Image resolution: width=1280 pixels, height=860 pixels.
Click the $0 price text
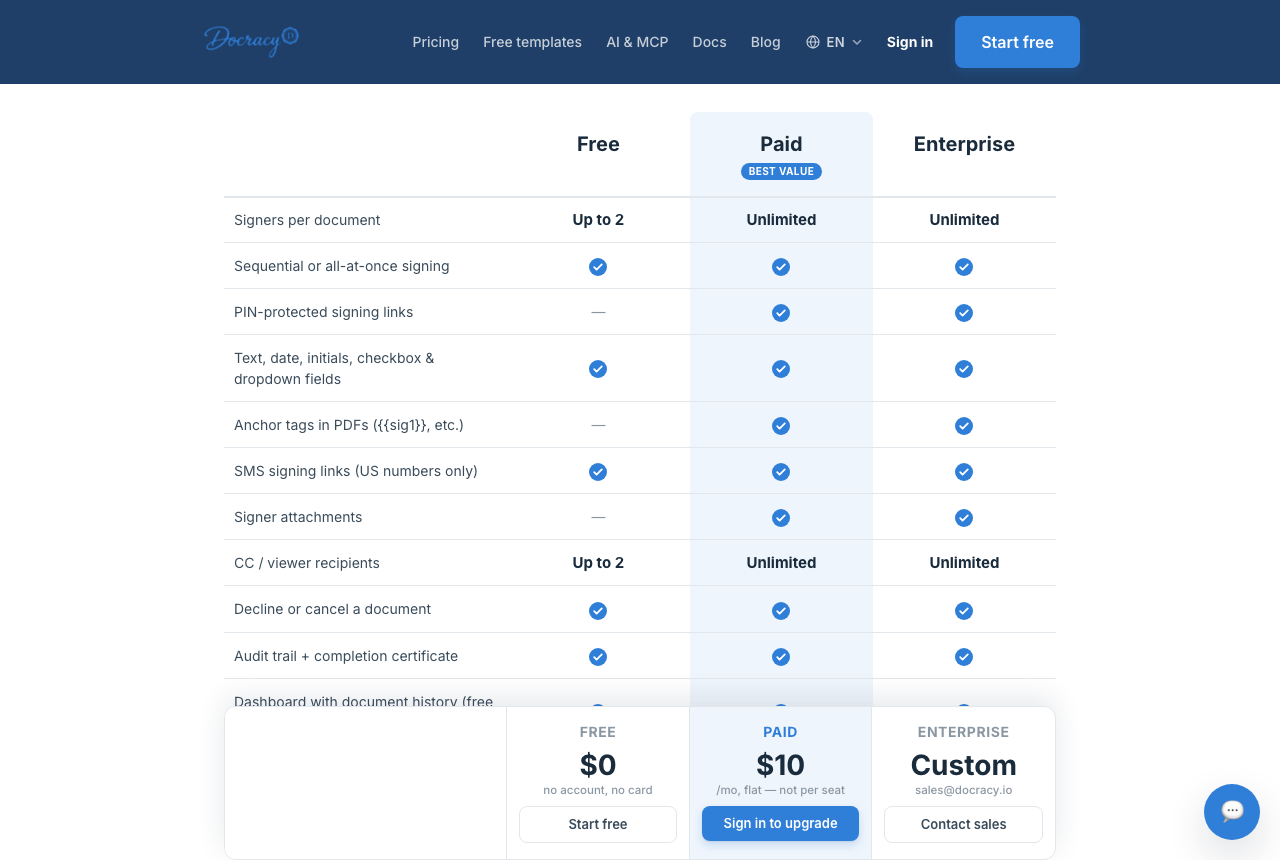(x=598, y=765)
